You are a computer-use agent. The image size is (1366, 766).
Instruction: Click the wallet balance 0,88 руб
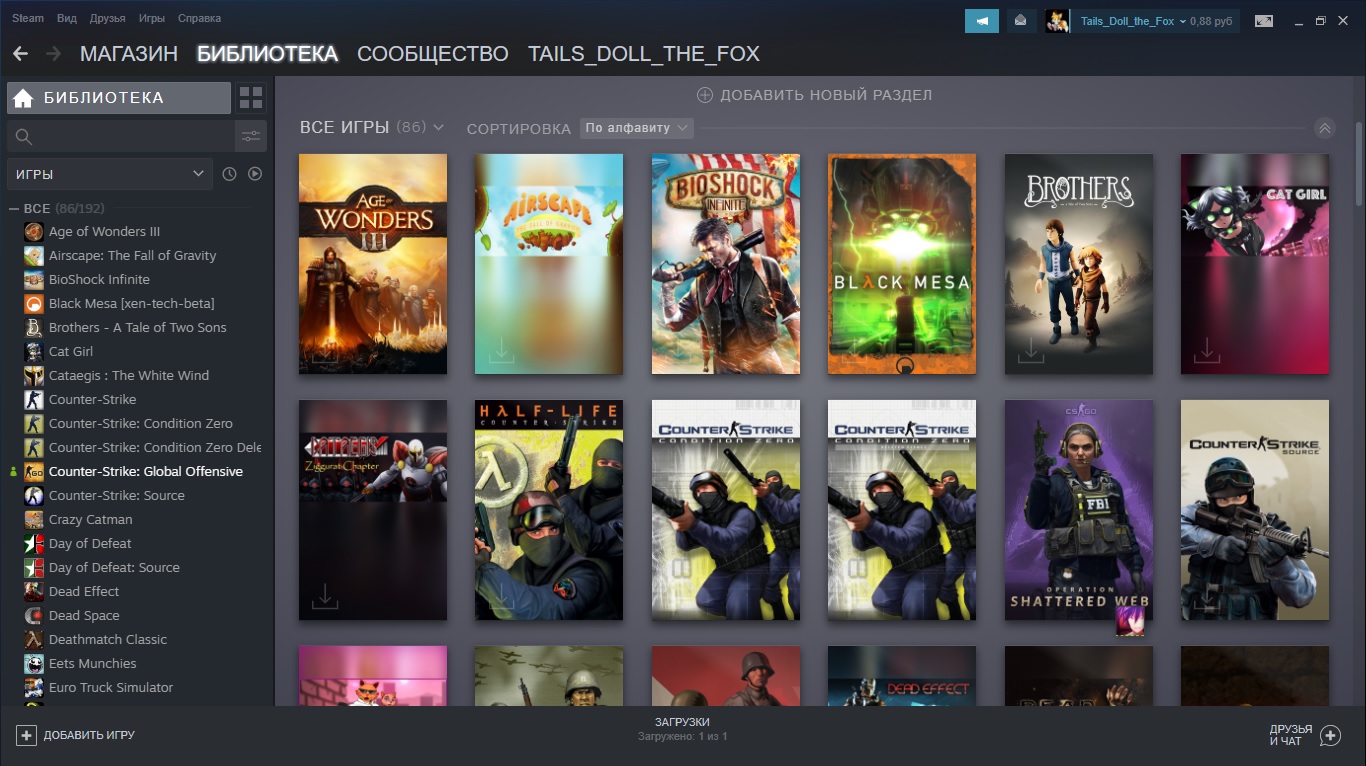point(1211,20)
